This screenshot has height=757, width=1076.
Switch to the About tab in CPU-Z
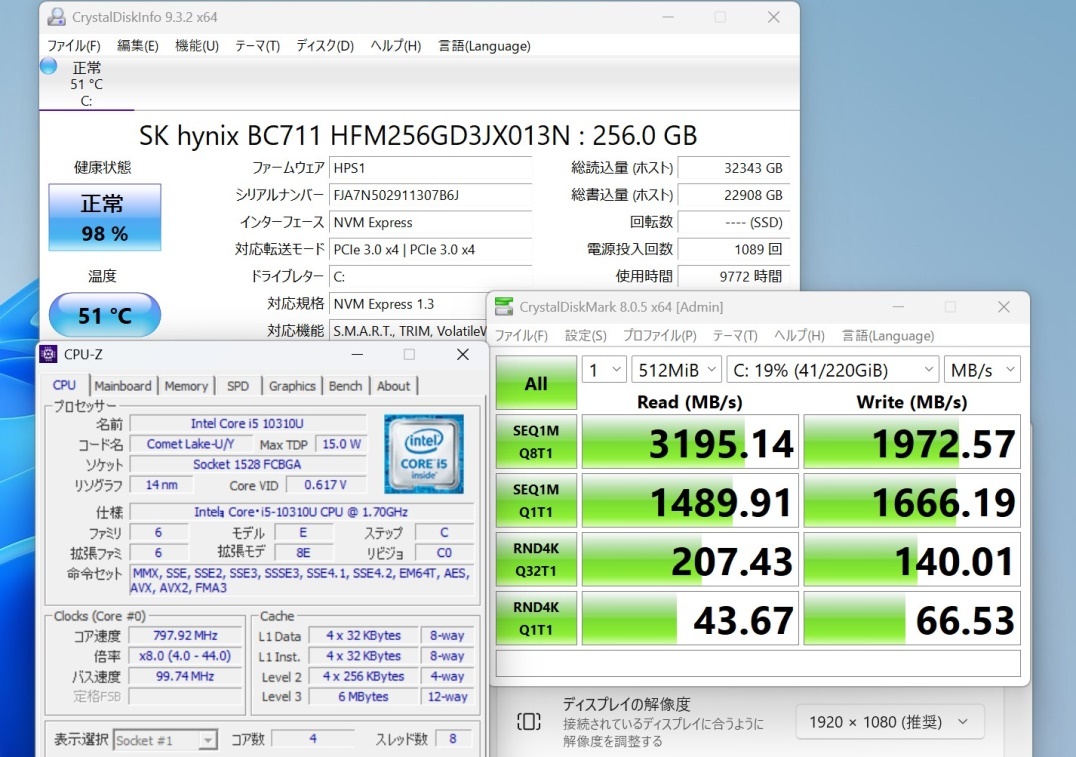(x=393, y=386)
